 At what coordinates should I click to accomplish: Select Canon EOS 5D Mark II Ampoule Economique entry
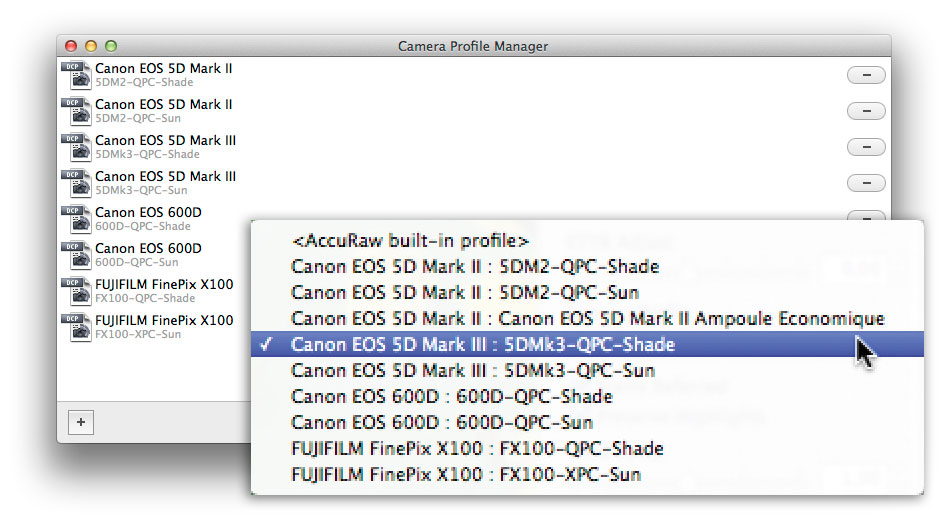point(587,319)
